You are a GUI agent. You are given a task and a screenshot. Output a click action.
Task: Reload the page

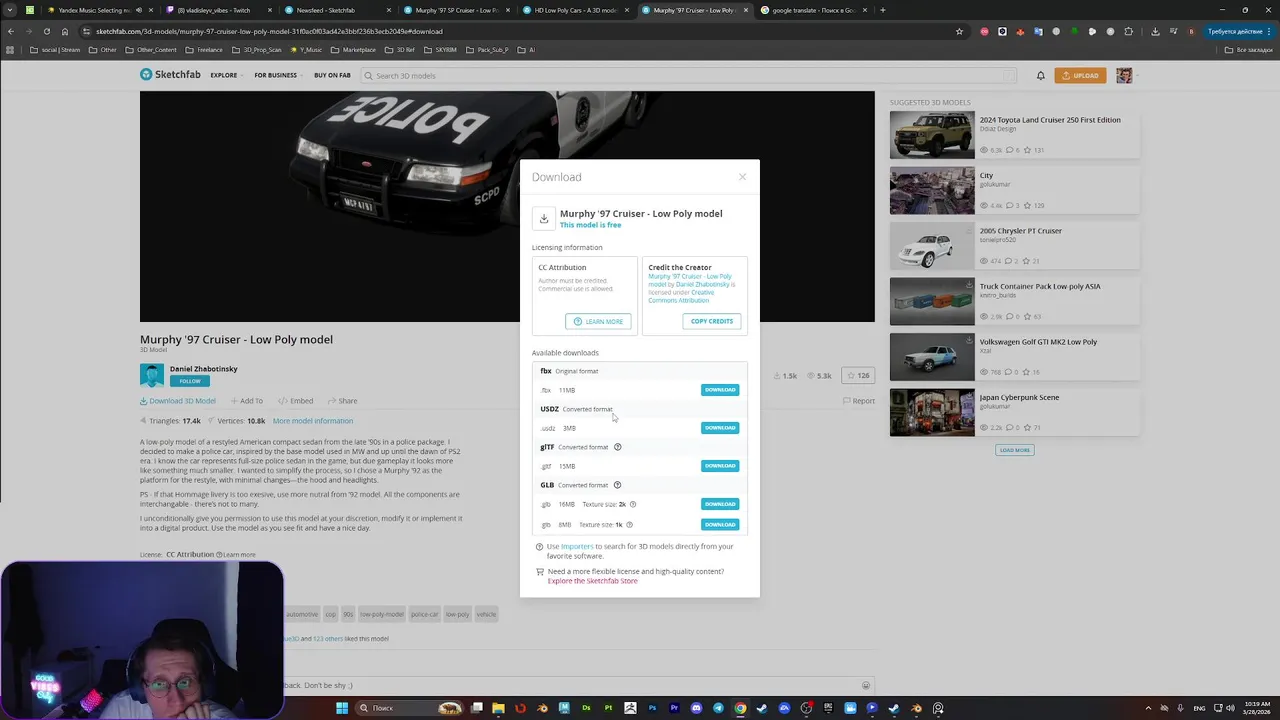pos(47,31)
